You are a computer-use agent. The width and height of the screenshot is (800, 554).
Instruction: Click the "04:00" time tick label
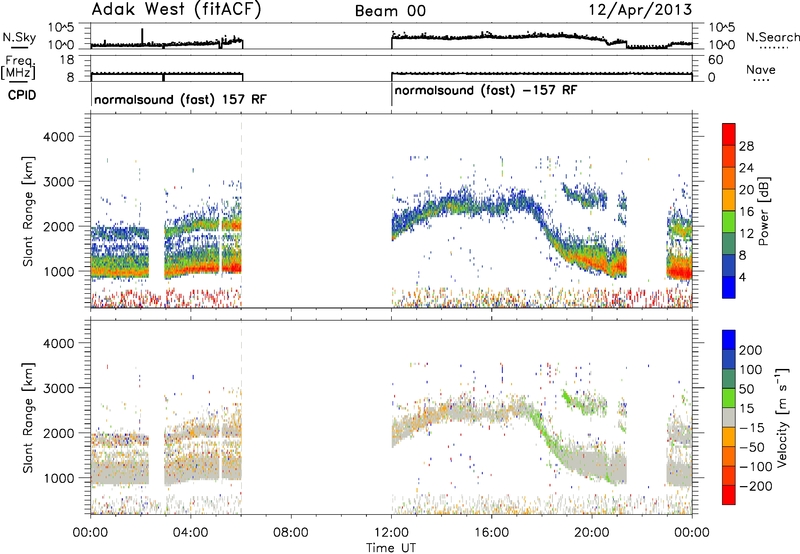[190, 533]
